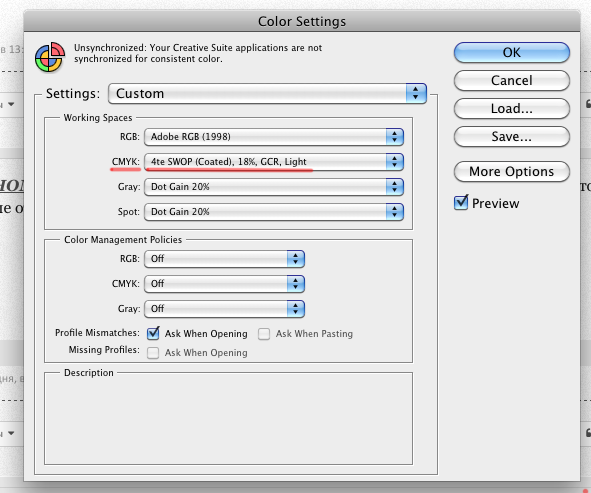
Task: Uncheck Profile Mismatches Ask When Opening
Action: click(153, 334)
